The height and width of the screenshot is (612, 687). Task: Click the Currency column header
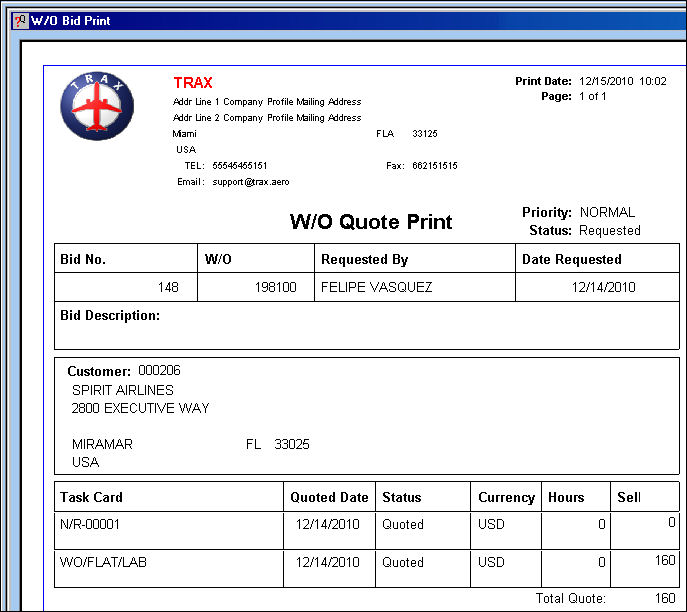506,497
